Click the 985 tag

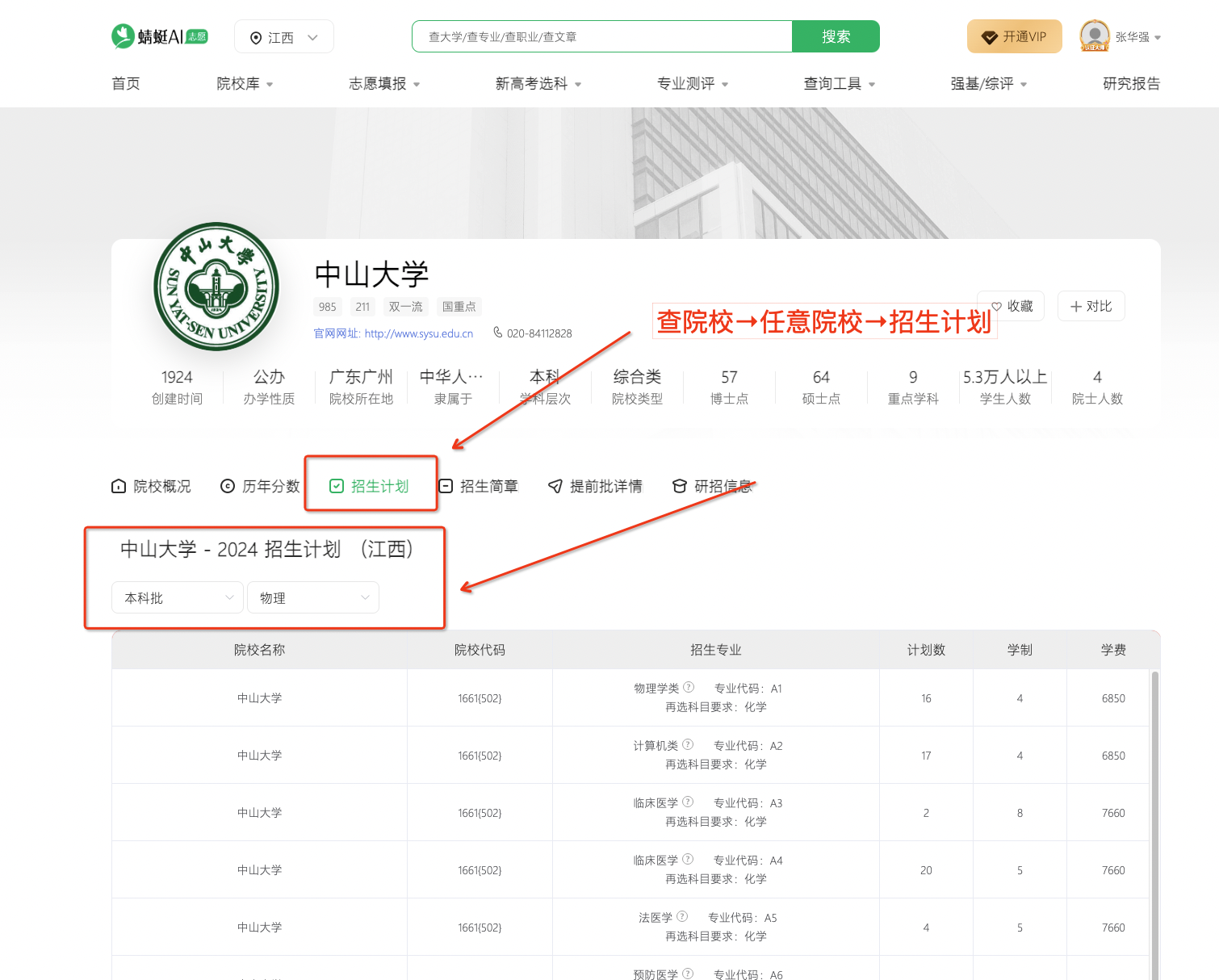pyautogui.click(x=328, y=307)
